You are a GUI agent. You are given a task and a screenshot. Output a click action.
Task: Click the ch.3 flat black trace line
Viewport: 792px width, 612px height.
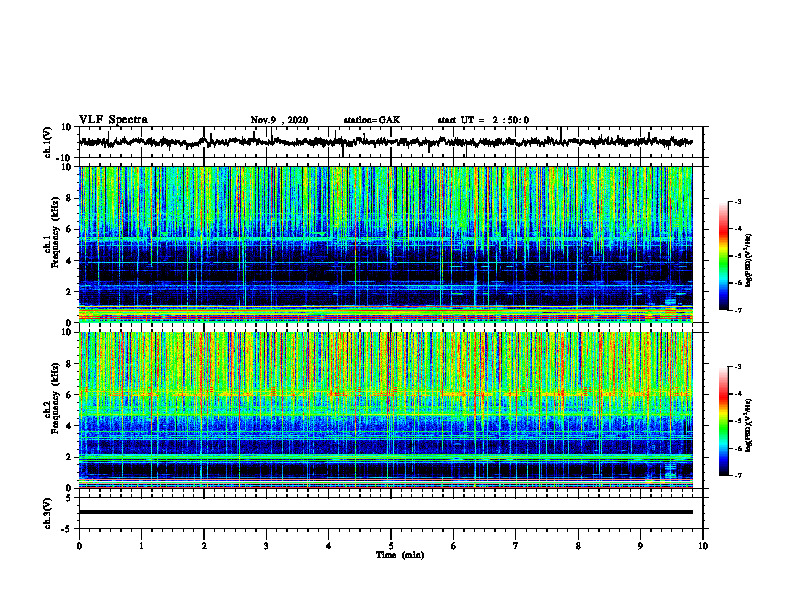(385, 512)
